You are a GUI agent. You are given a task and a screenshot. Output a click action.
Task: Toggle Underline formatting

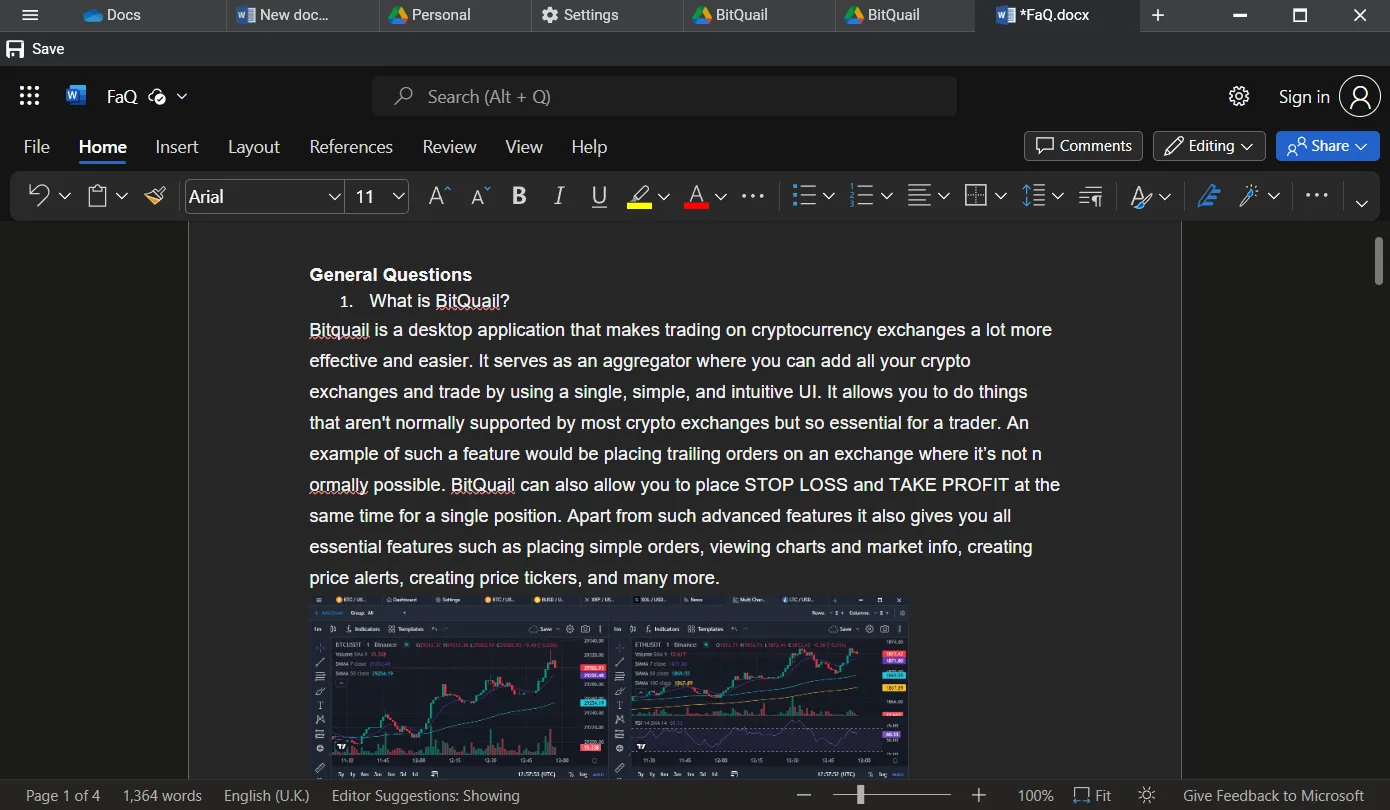coord(599,197)
